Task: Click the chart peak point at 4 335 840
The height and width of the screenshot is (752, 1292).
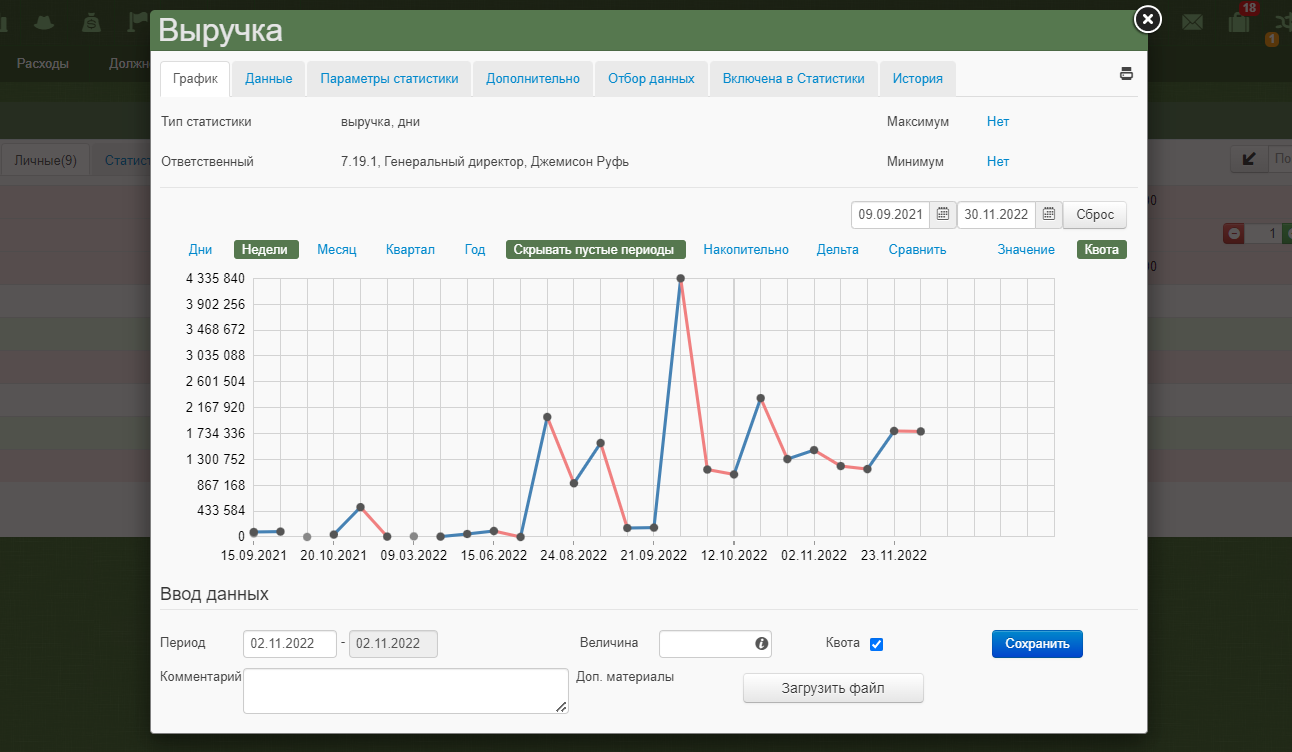Action: pyautogui.click(x=680, y=278)
